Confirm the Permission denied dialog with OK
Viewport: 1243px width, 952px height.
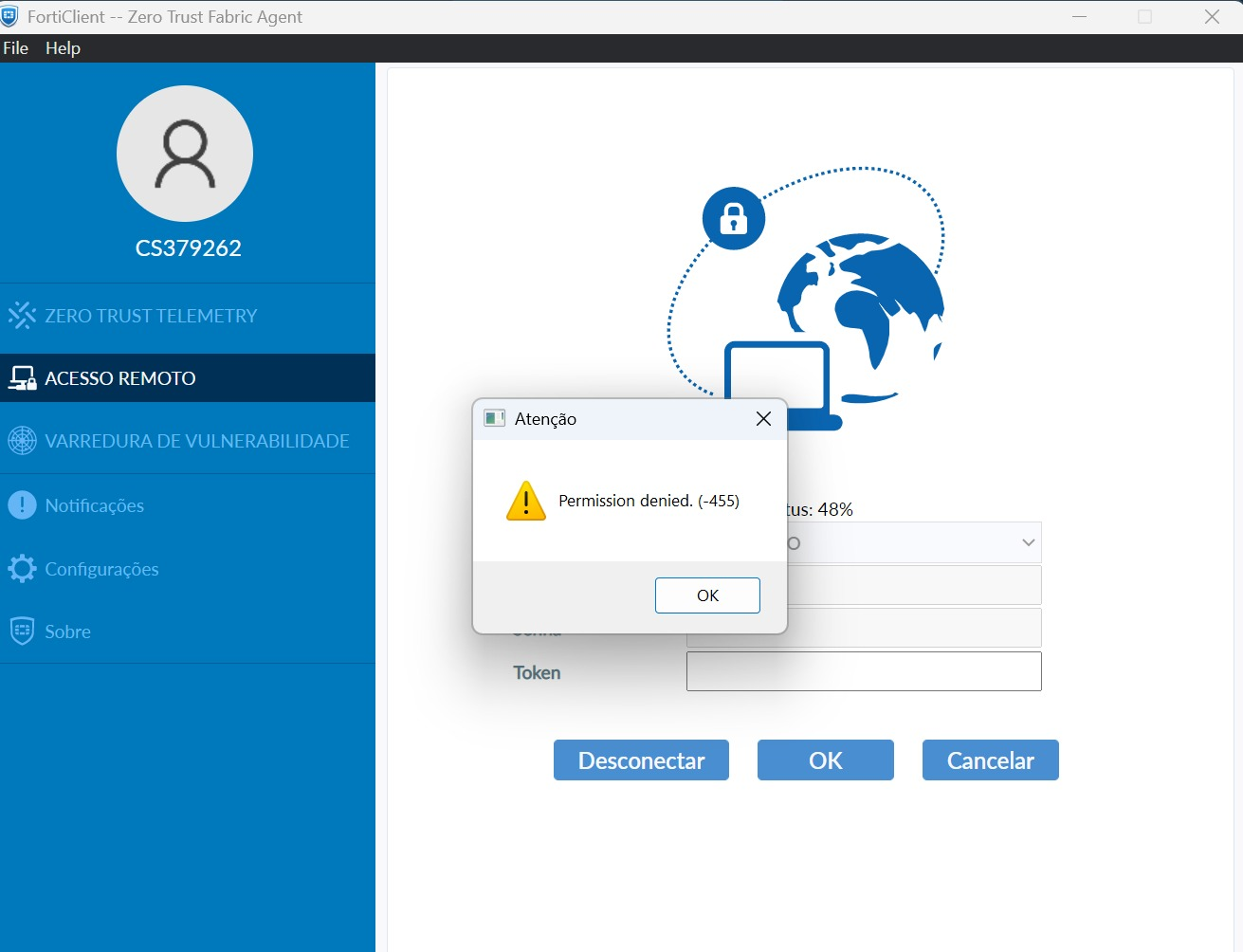click(707, 595)
